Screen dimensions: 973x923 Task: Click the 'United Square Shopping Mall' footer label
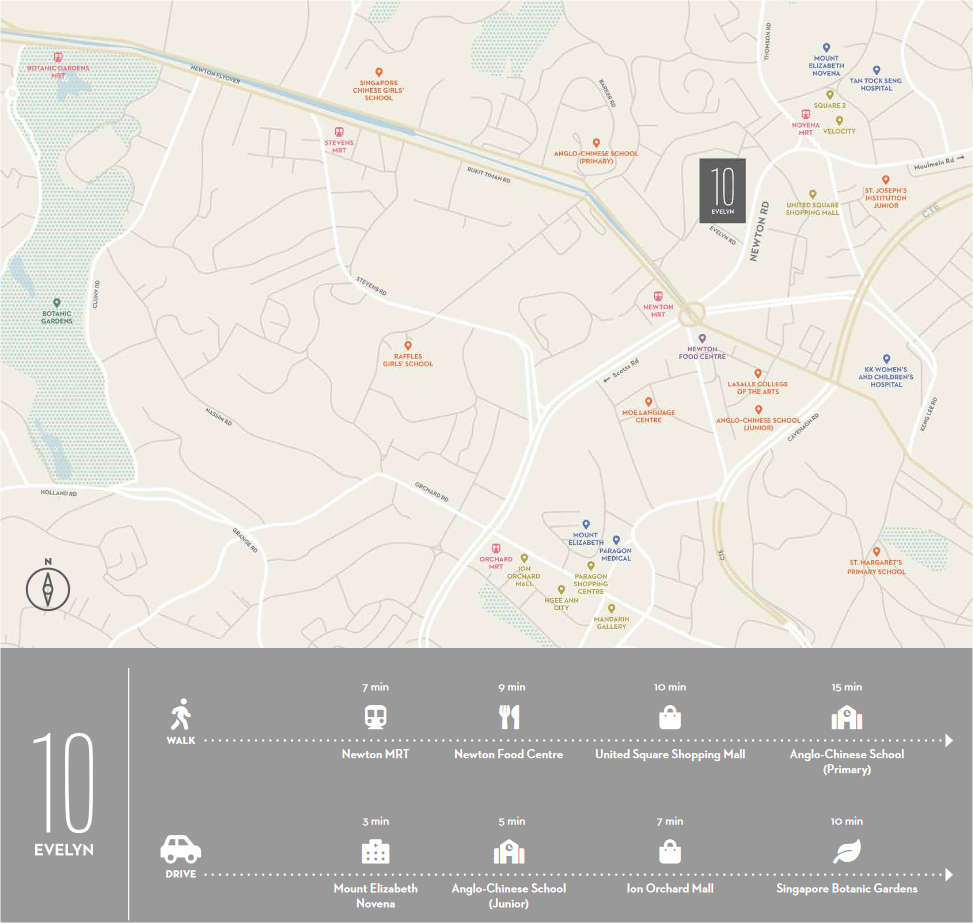coord(670,755)
